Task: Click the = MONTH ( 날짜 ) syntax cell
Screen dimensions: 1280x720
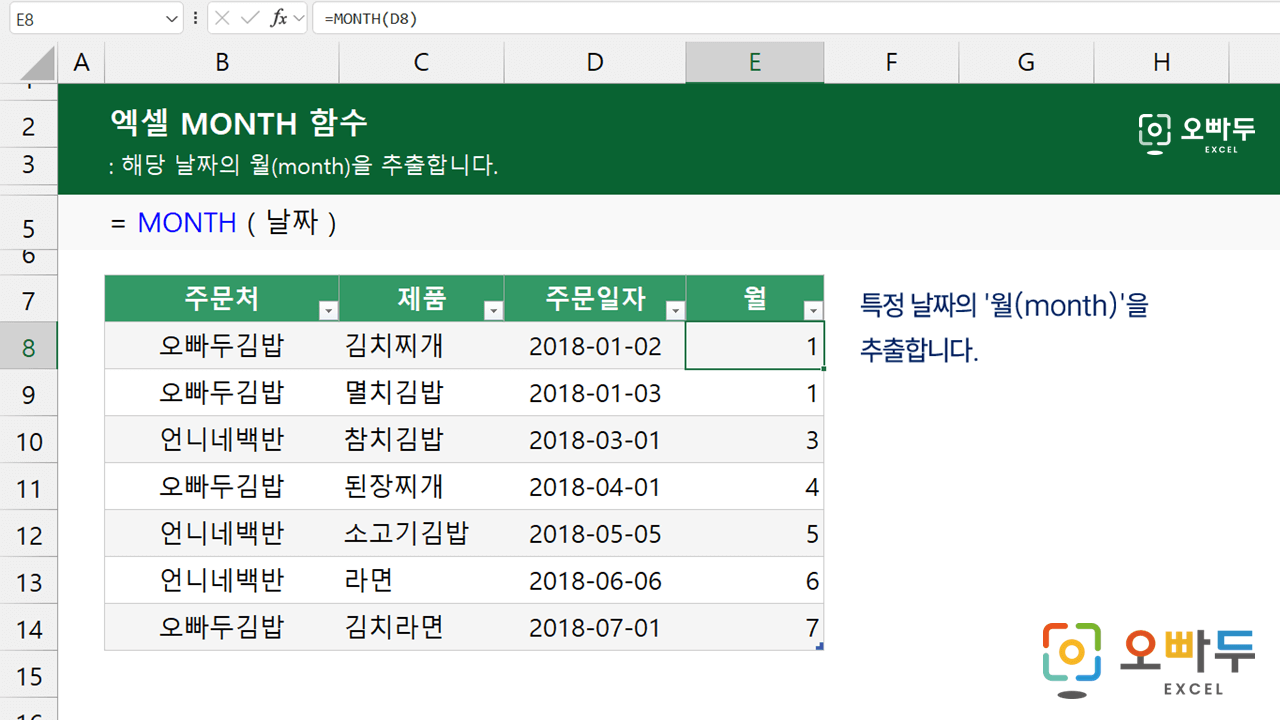Action: (x=224, y=222)
